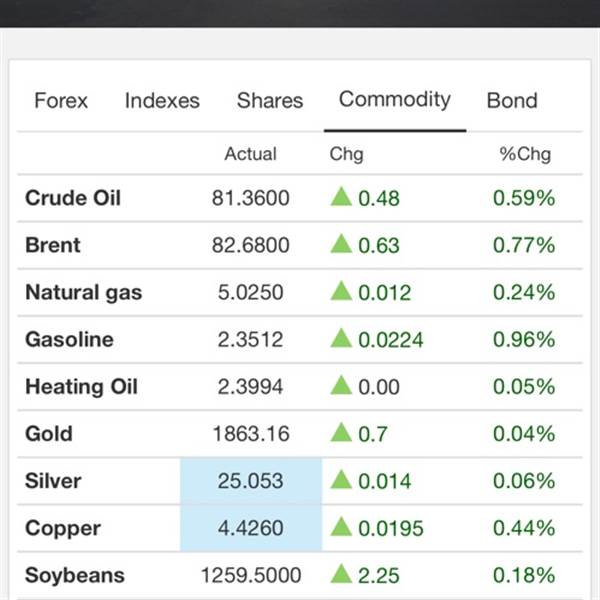Open the Forex tab
The image size is (600, 600).
point(61,101)
